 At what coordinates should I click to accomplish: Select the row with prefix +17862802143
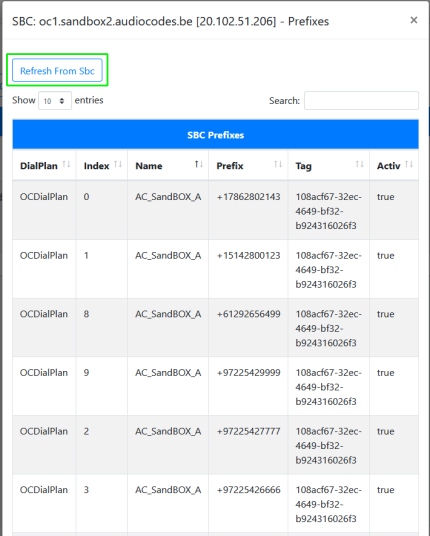(215, 210)
